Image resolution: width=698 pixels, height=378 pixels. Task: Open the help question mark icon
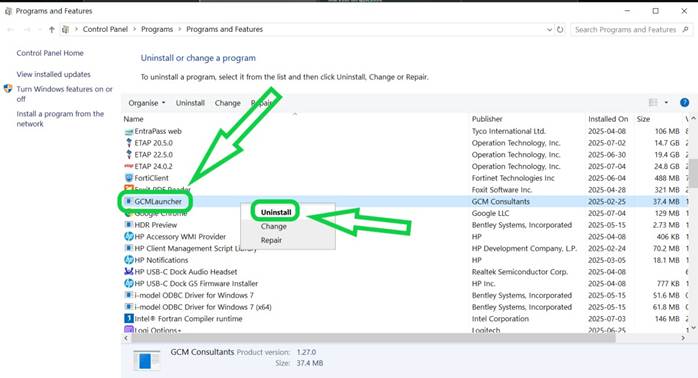point(685,103)
